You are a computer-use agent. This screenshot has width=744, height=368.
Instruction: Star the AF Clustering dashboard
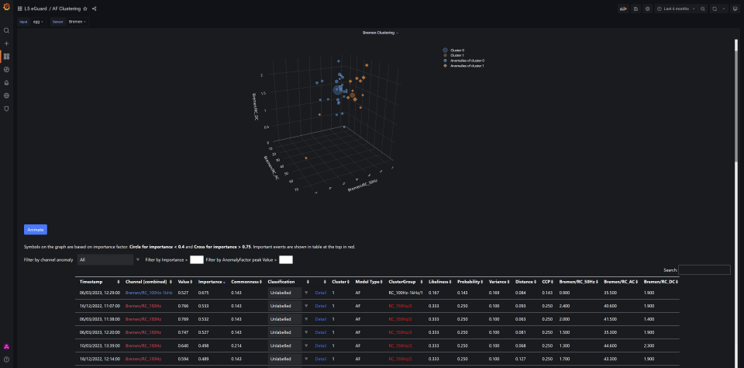(x=85, y=9)
